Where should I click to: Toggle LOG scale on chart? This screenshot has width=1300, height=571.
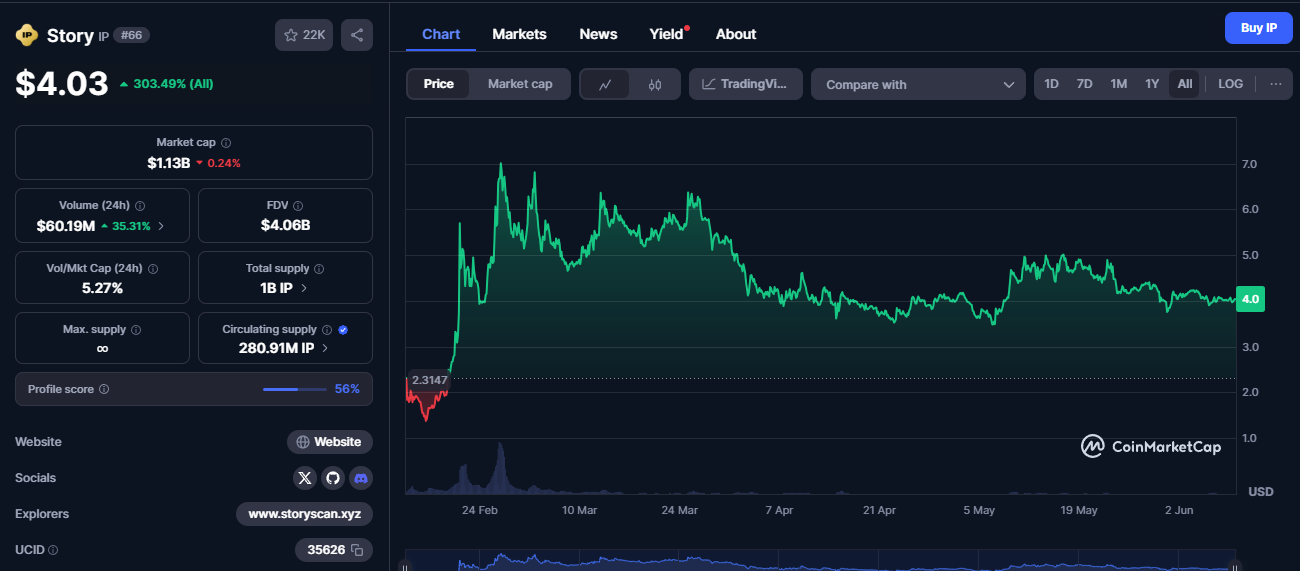[x=1230, y=84]
